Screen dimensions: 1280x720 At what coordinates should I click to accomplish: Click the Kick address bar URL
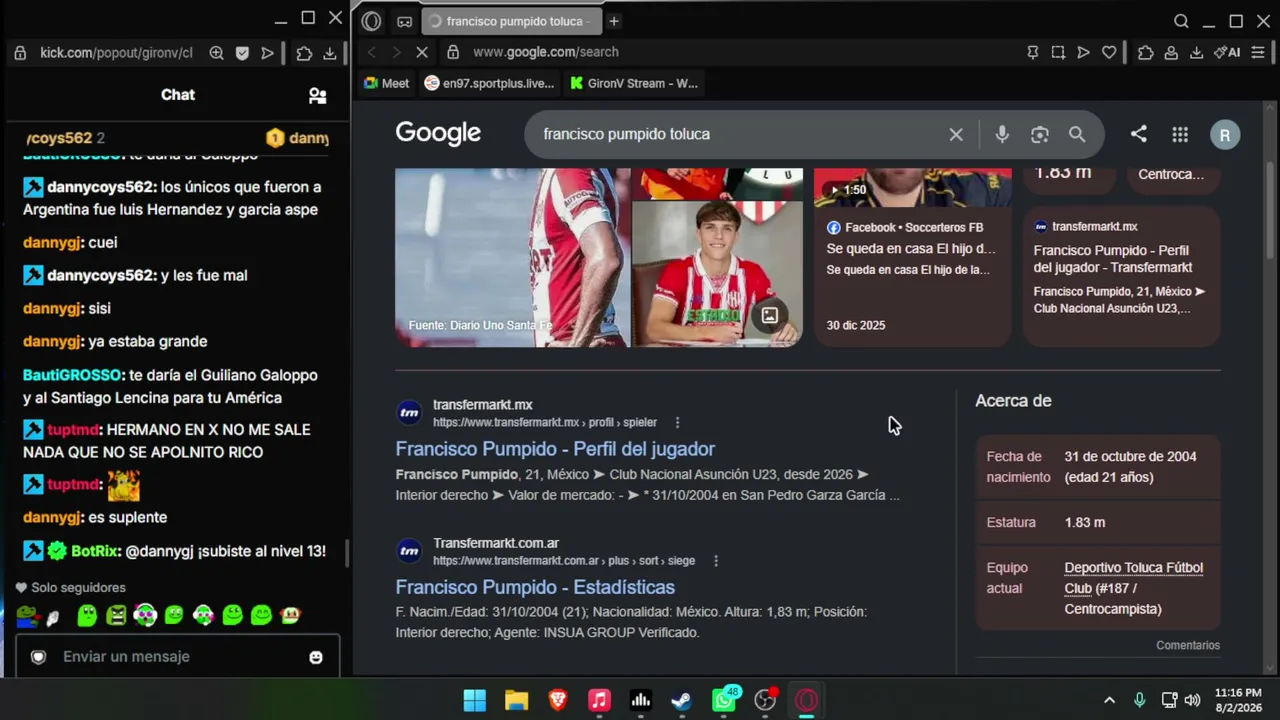coord(116,53)
